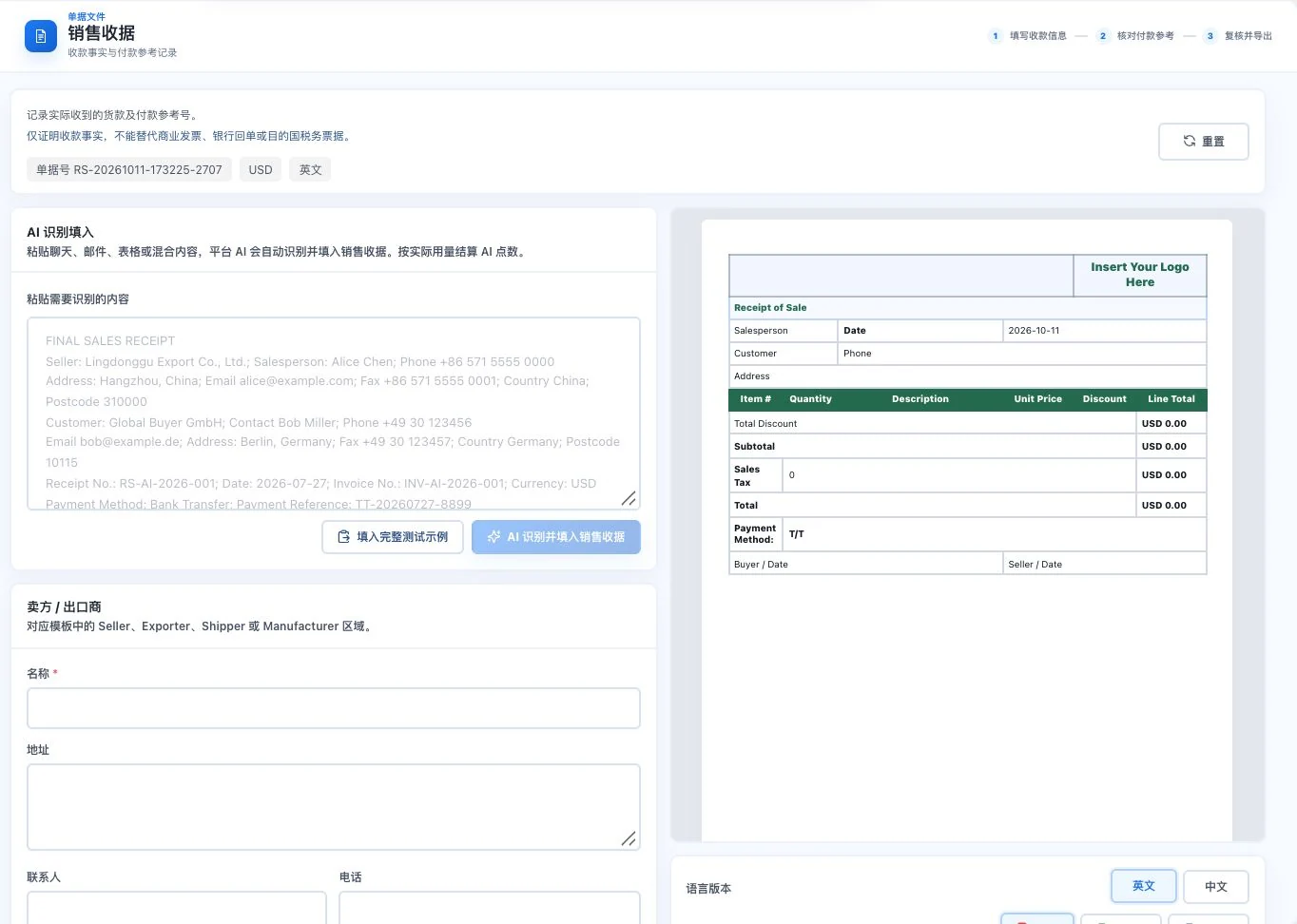The image size is (1297, 924).
Task: Click the blue sales receipt document icon
Action: pyautogui.click(x=41, y=36)
